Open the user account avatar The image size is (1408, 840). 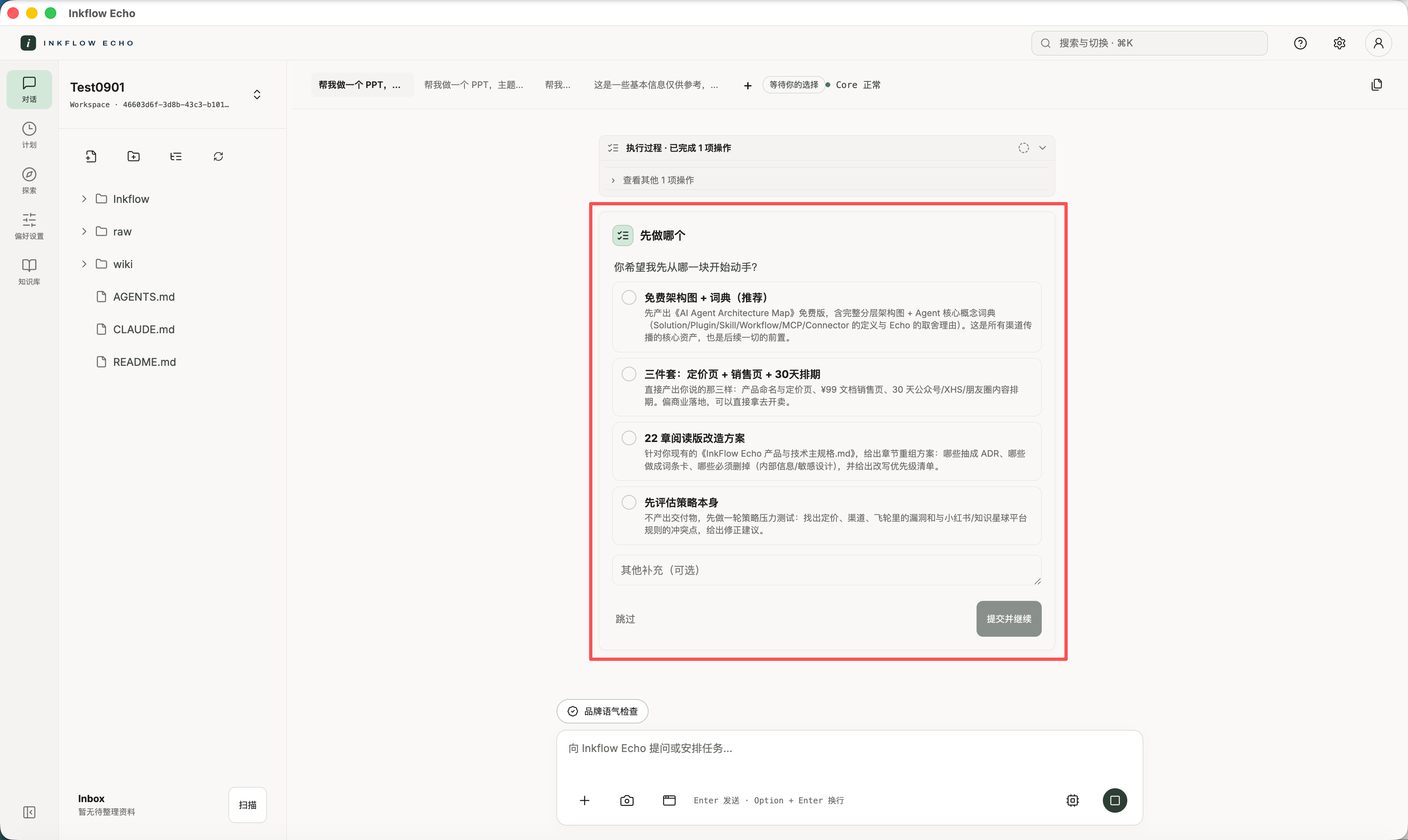pyautogui.click(x=1379, y=43)
